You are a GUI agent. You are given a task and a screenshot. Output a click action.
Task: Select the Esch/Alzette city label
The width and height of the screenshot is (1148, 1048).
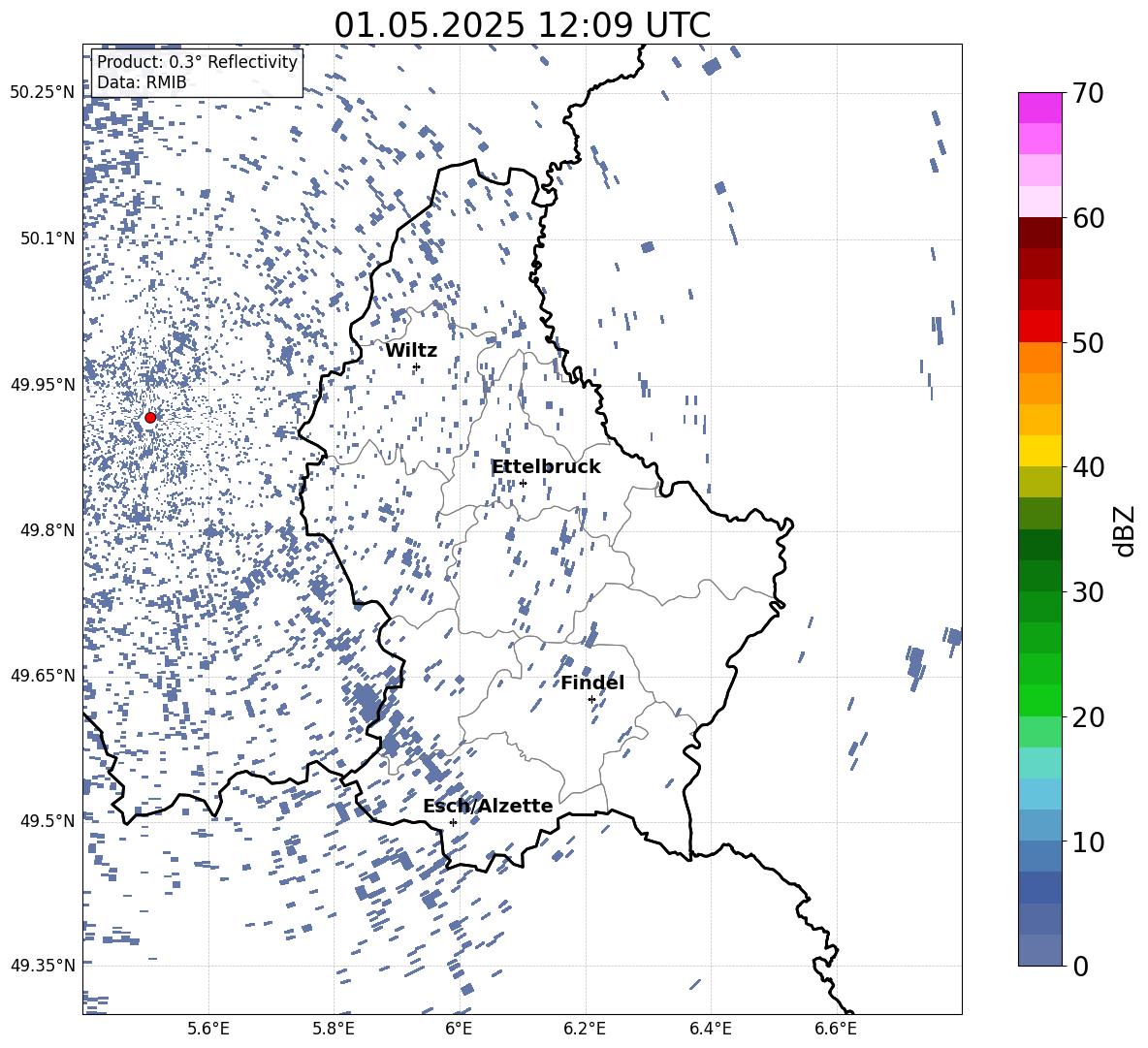(488, 806)
